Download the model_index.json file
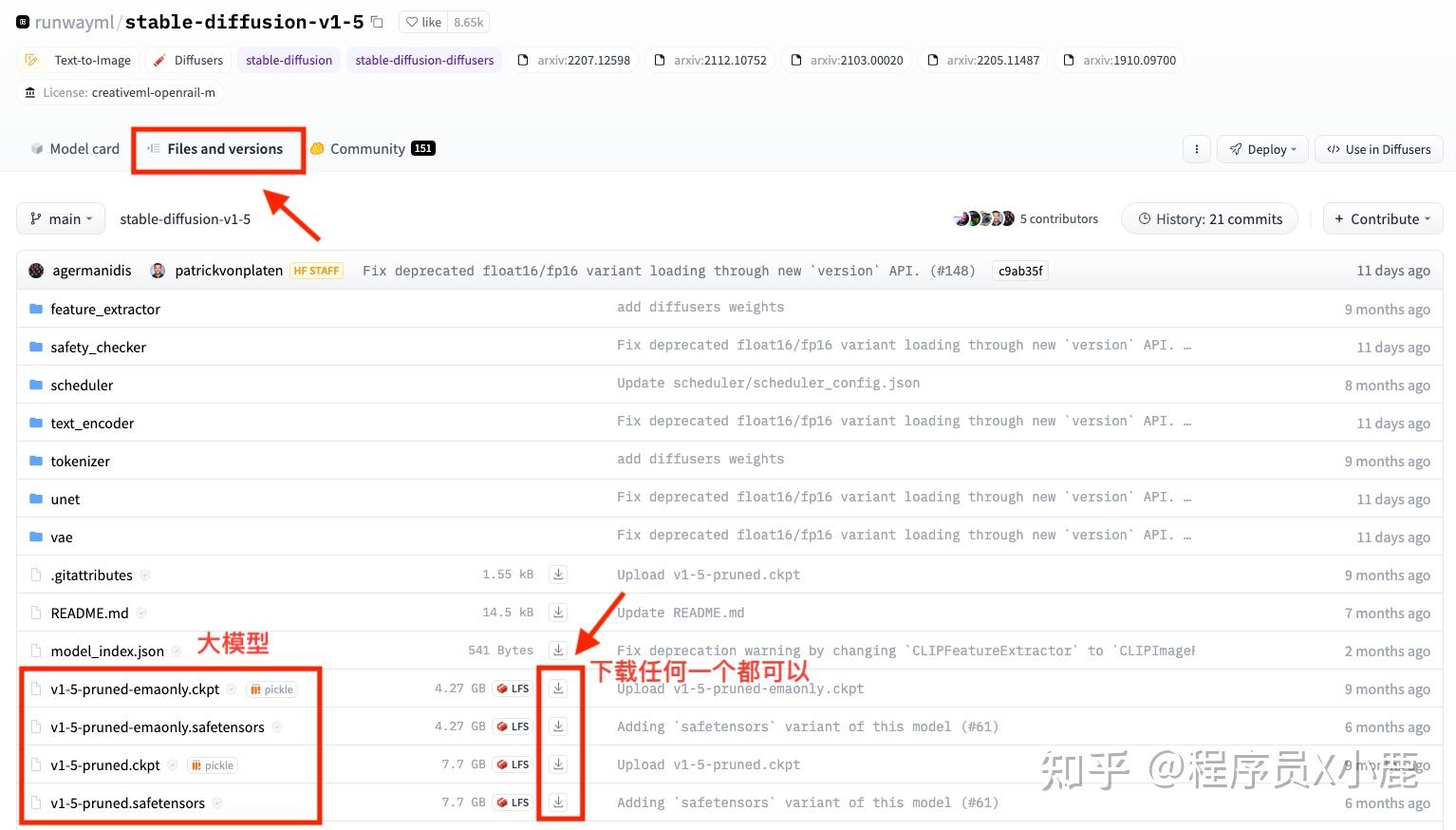 (x=558, y=650)
